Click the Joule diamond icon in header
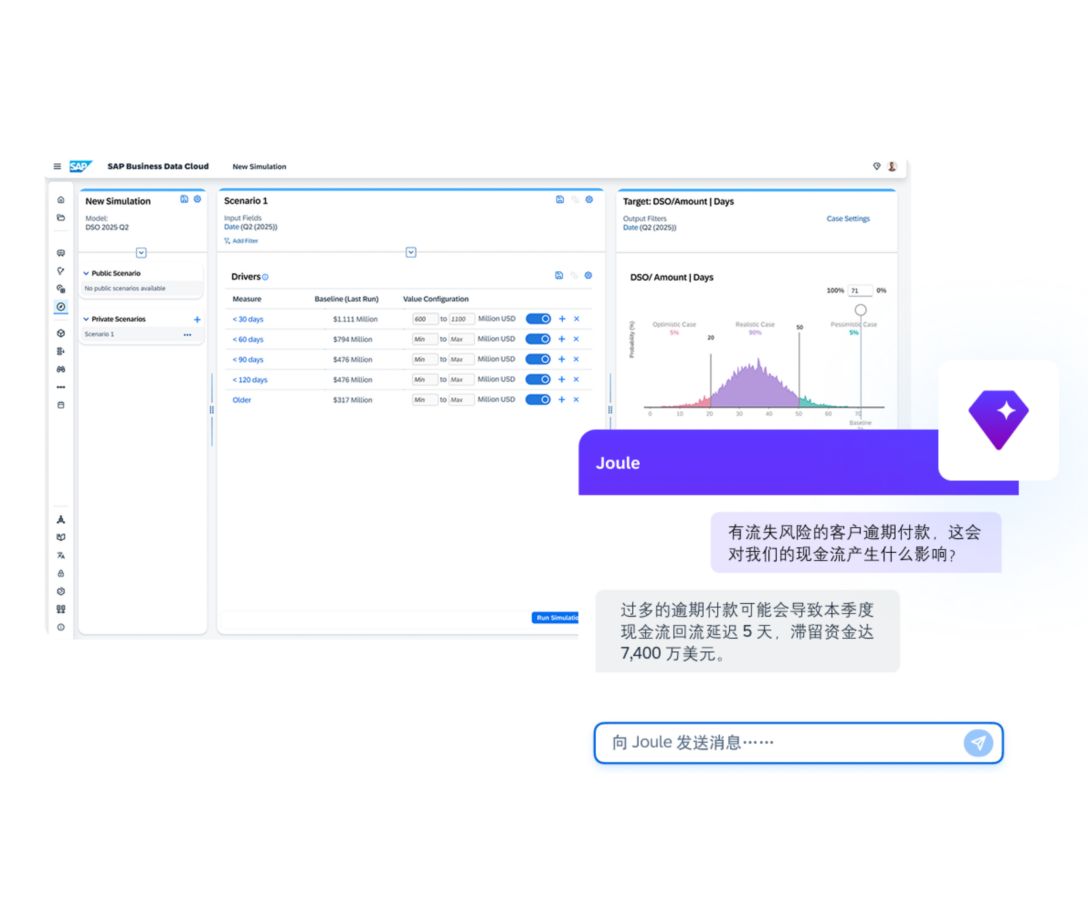 tap(877, 167)
